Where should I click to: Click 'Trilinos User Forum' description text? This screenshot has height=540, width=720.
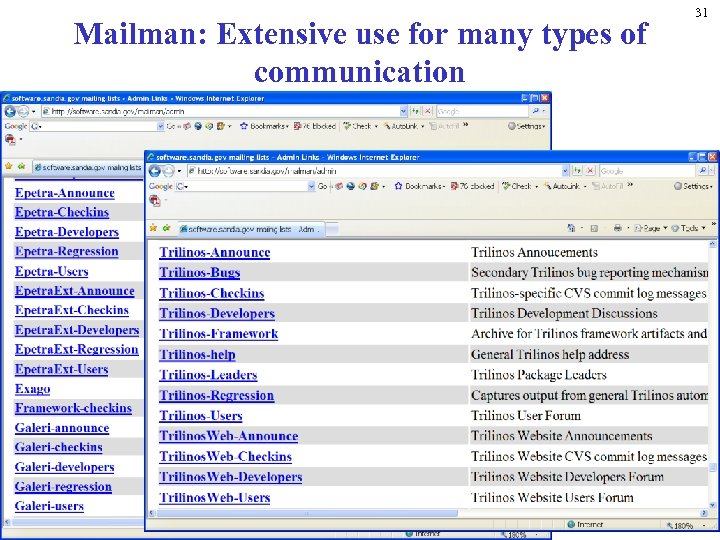526,416
